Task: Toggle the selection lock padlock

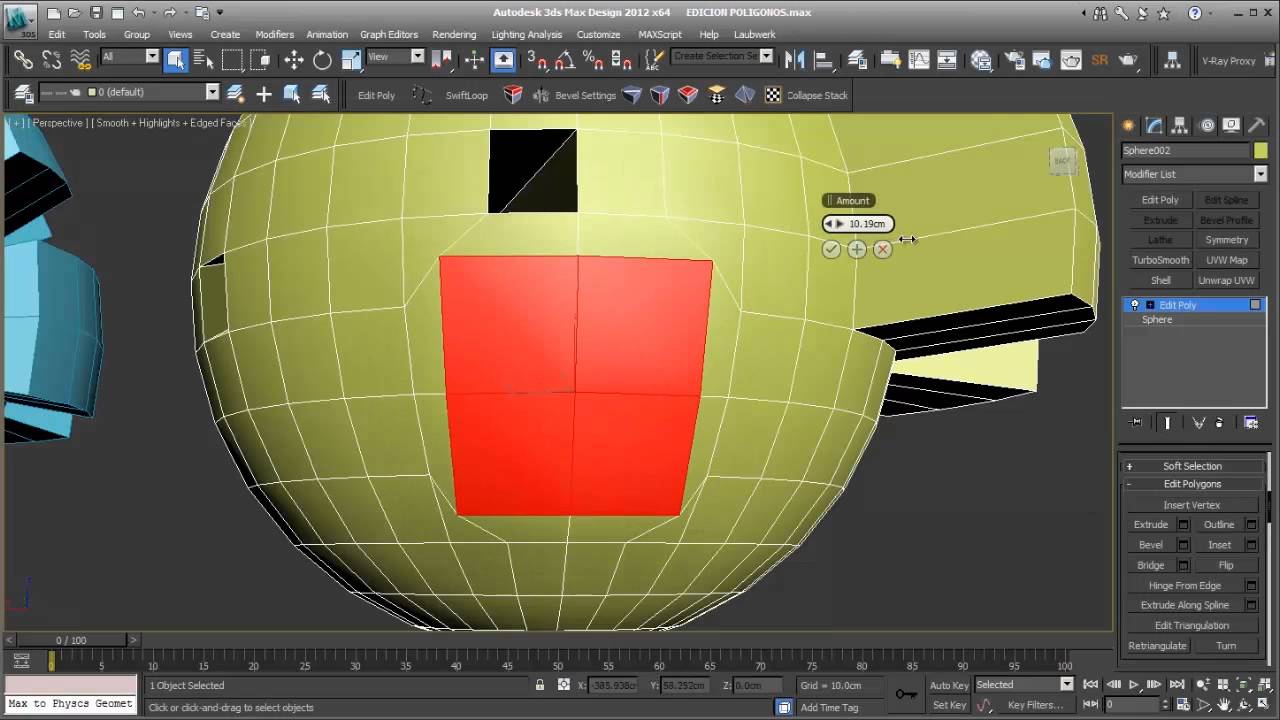Action: 540,685
